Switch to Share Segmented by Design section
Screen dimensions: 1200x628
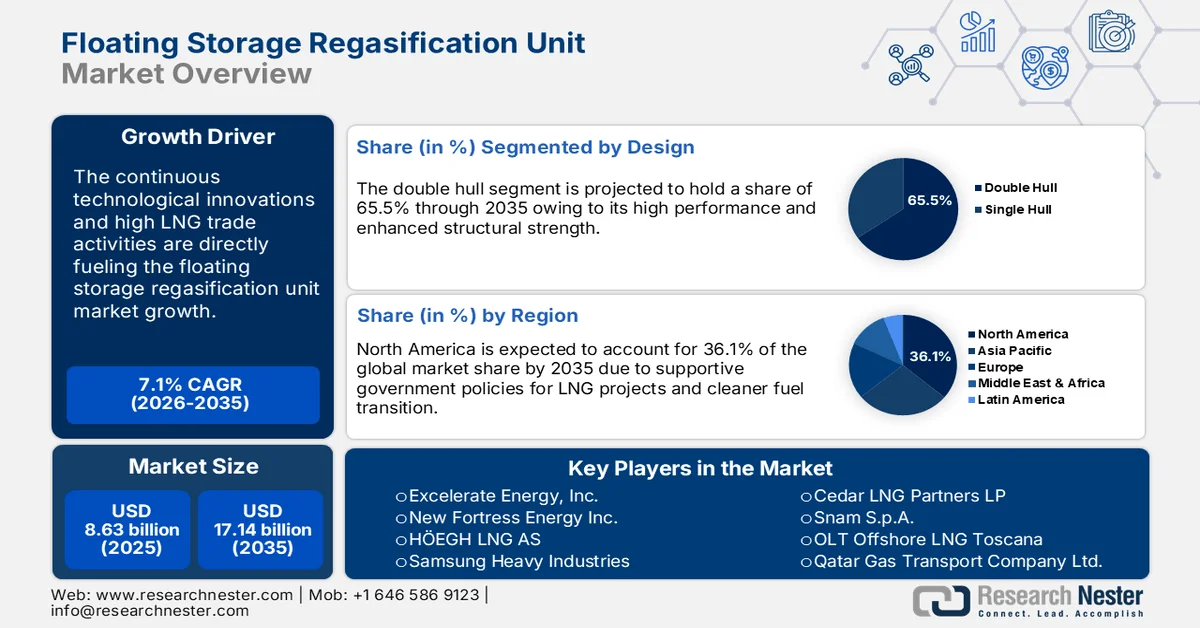pos(526,147)
